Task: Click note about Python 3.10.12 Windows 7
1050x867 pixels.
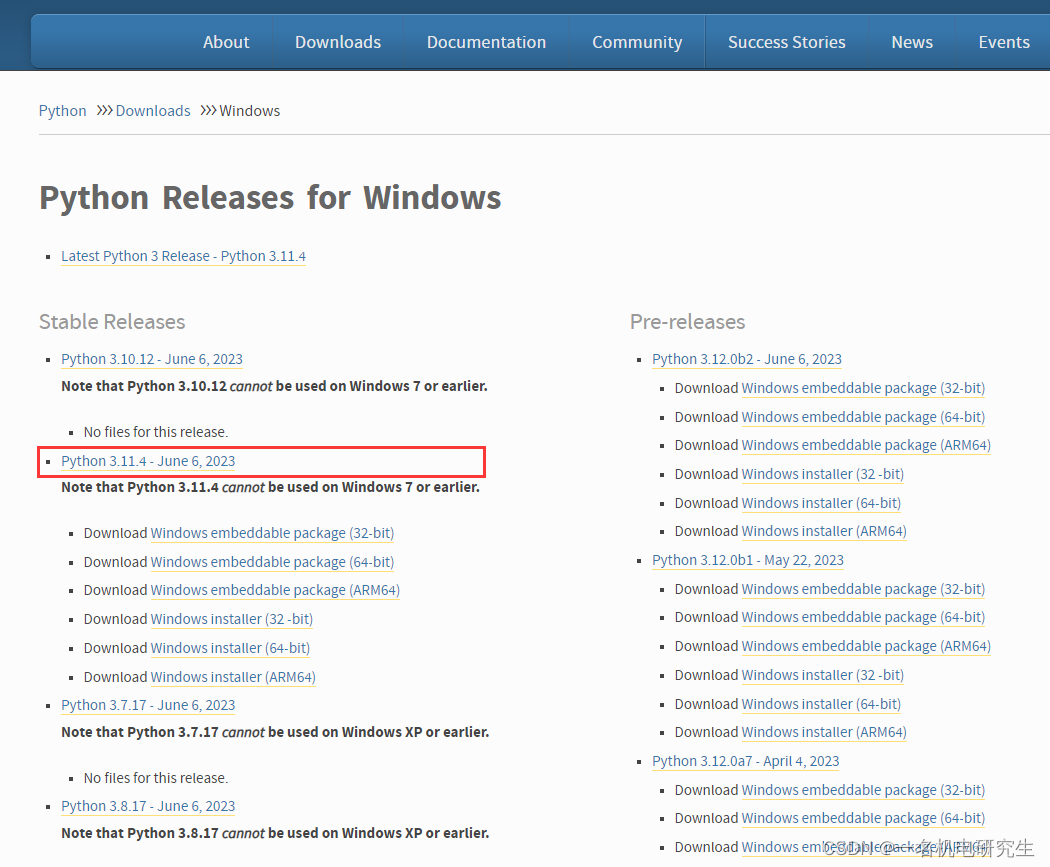Action: (x=275, y=386)
